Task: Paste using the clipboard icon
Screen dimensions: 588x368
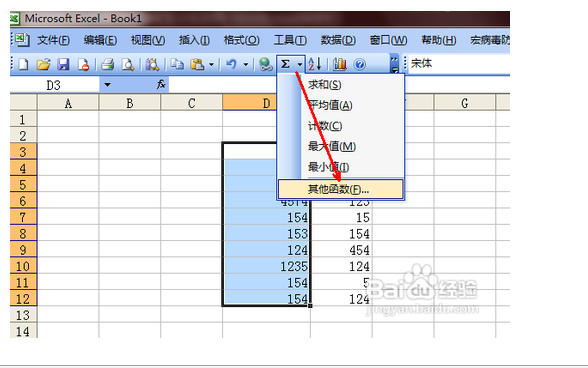Action: [197, 65]
